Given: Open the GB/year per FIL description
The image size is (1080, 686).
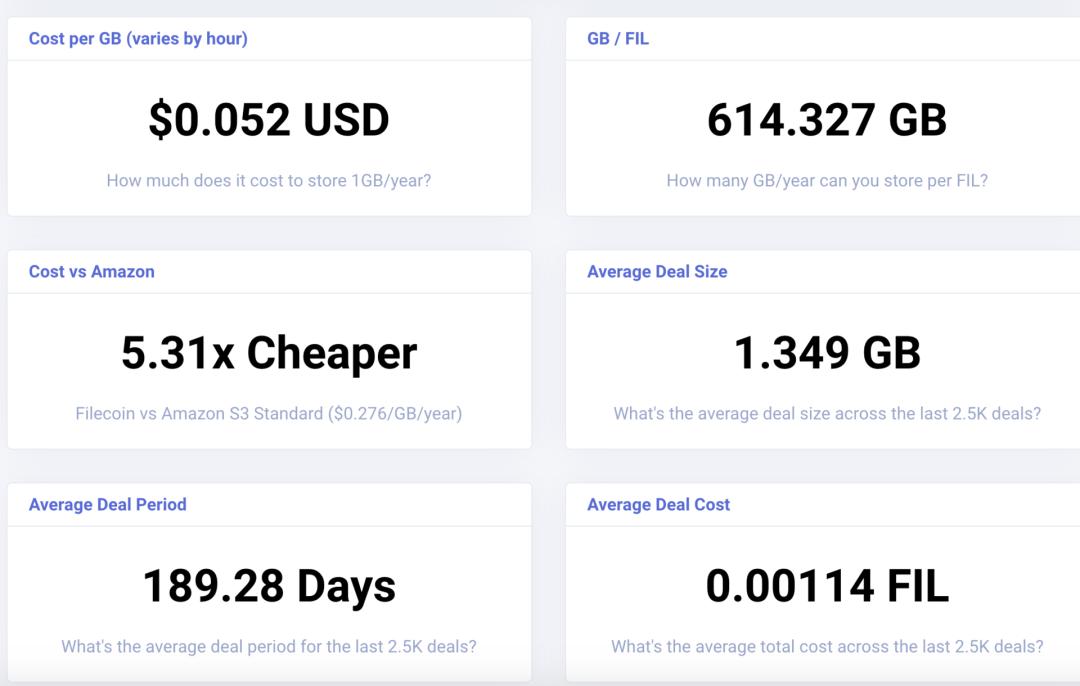Looking at the screenshot, I should [x=828, y=180].
